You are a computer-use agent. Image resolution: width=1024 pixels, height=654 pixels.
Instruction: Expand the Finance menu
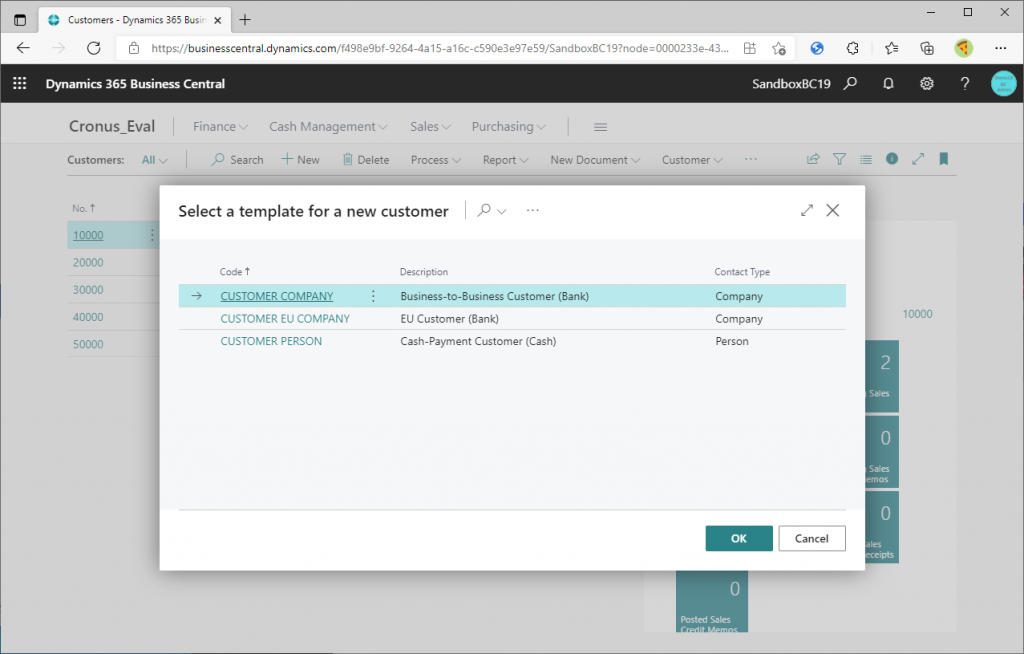point(220,127)
